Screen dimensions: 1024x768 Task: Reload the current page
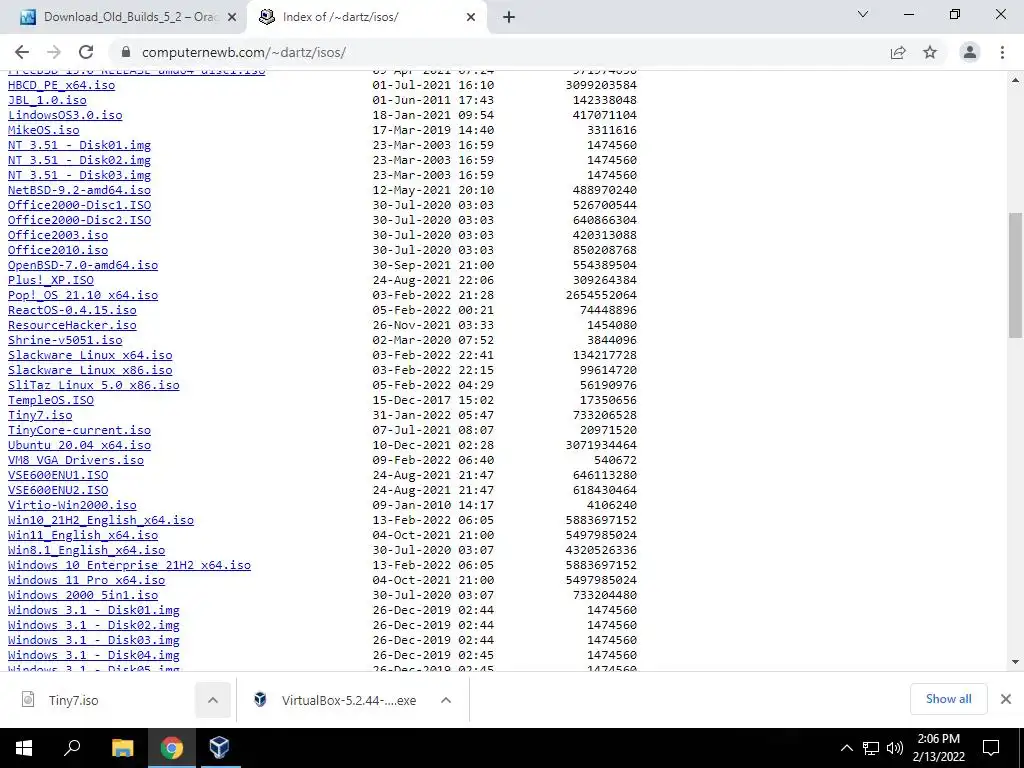(86, 52)
